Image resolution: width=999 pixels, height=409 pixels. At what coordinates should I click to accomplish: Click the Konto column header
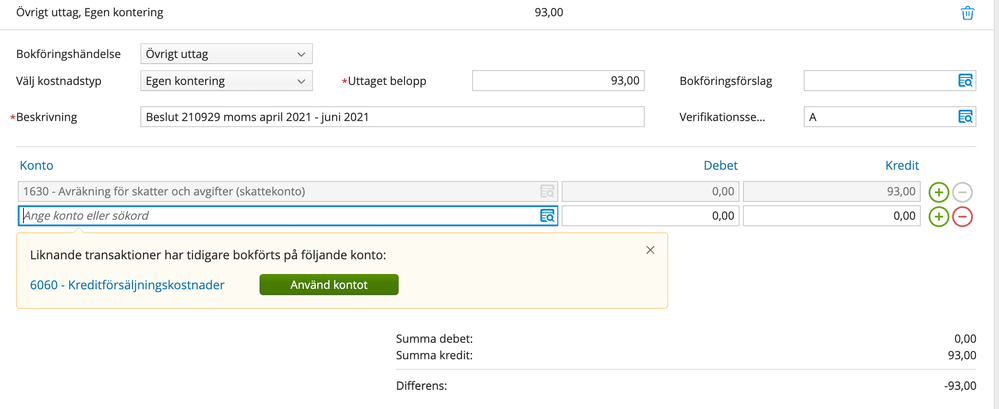pyautogui.click(x=37, y=165)
